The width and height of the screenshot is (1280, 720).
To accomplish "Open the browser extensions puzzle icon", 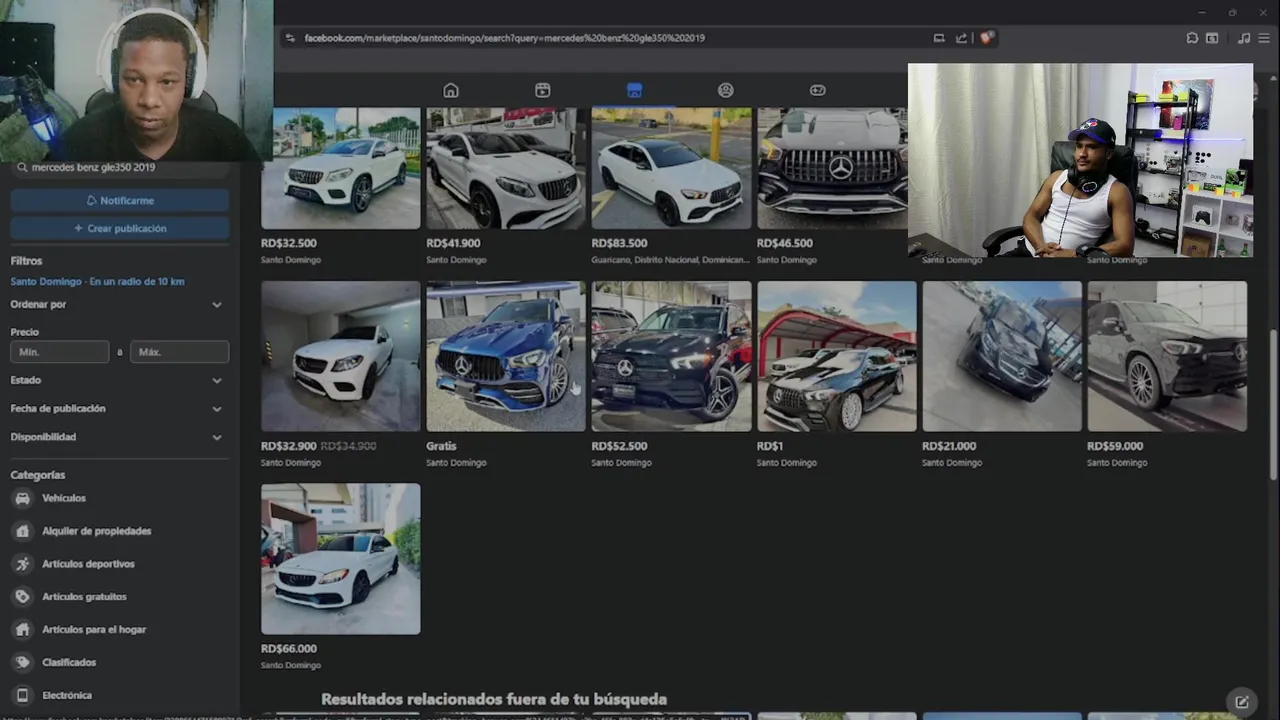I will pyautogui.click(x=1192, y=38).
